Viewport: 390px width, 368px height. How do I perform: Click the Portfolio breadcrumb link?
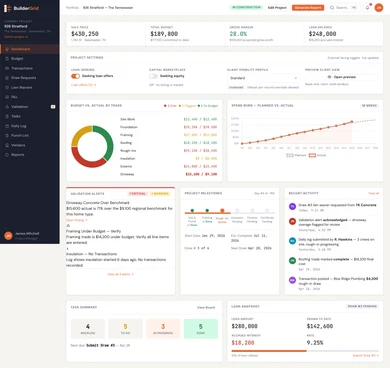point(72,8)
